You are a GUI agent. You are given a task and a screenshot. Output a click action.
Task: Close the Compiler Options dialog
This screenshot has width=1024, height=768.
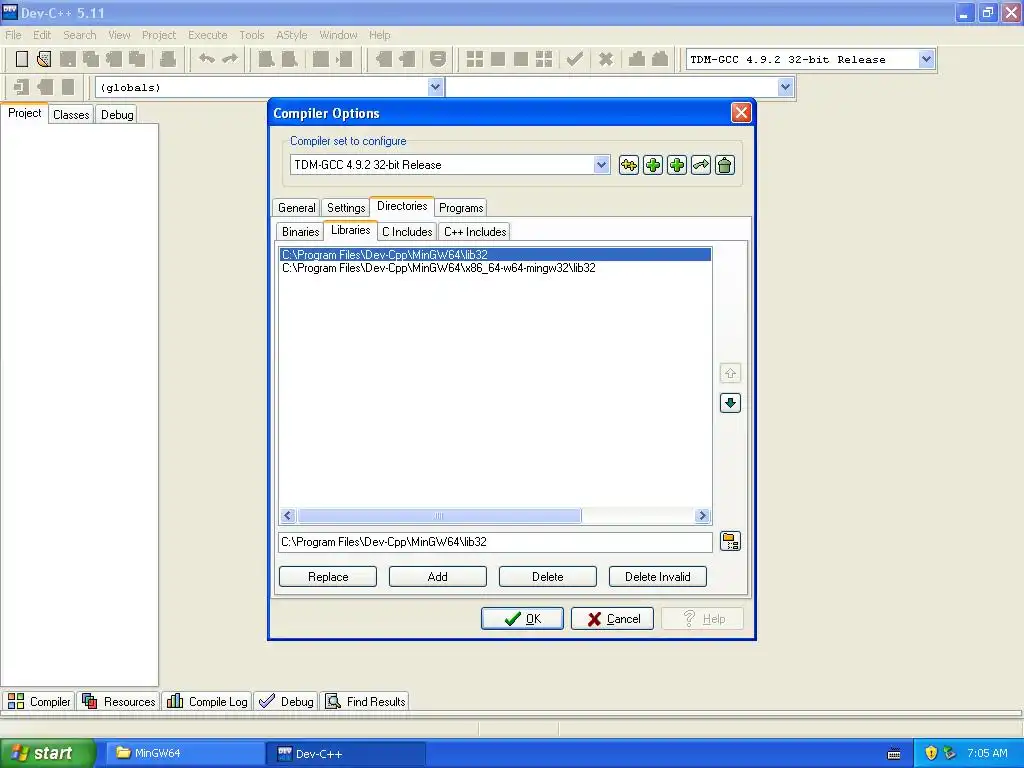pyautogui.click(x=741, y=113)
